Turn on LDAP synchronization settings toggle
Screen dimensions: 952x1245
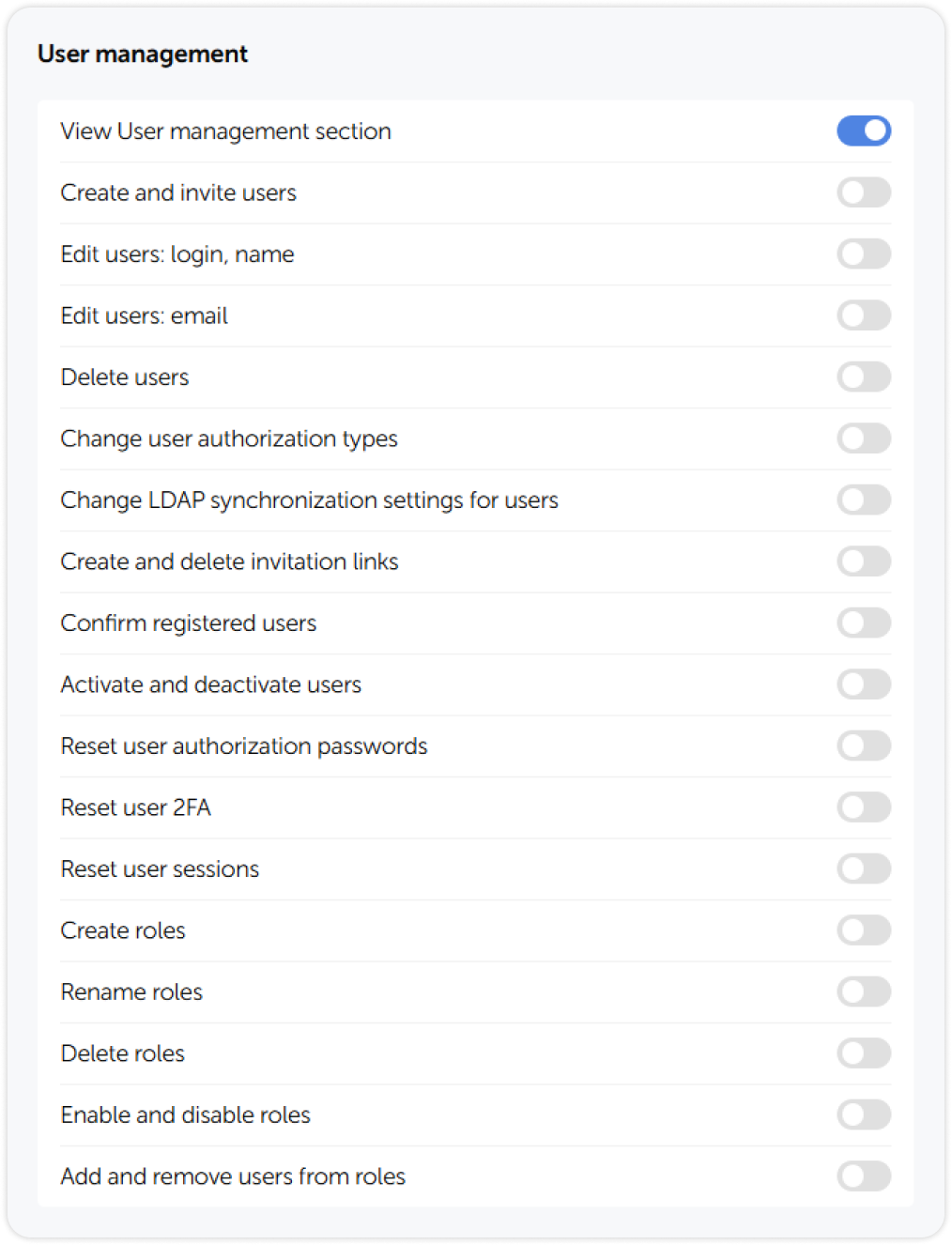tap(864, 500)
